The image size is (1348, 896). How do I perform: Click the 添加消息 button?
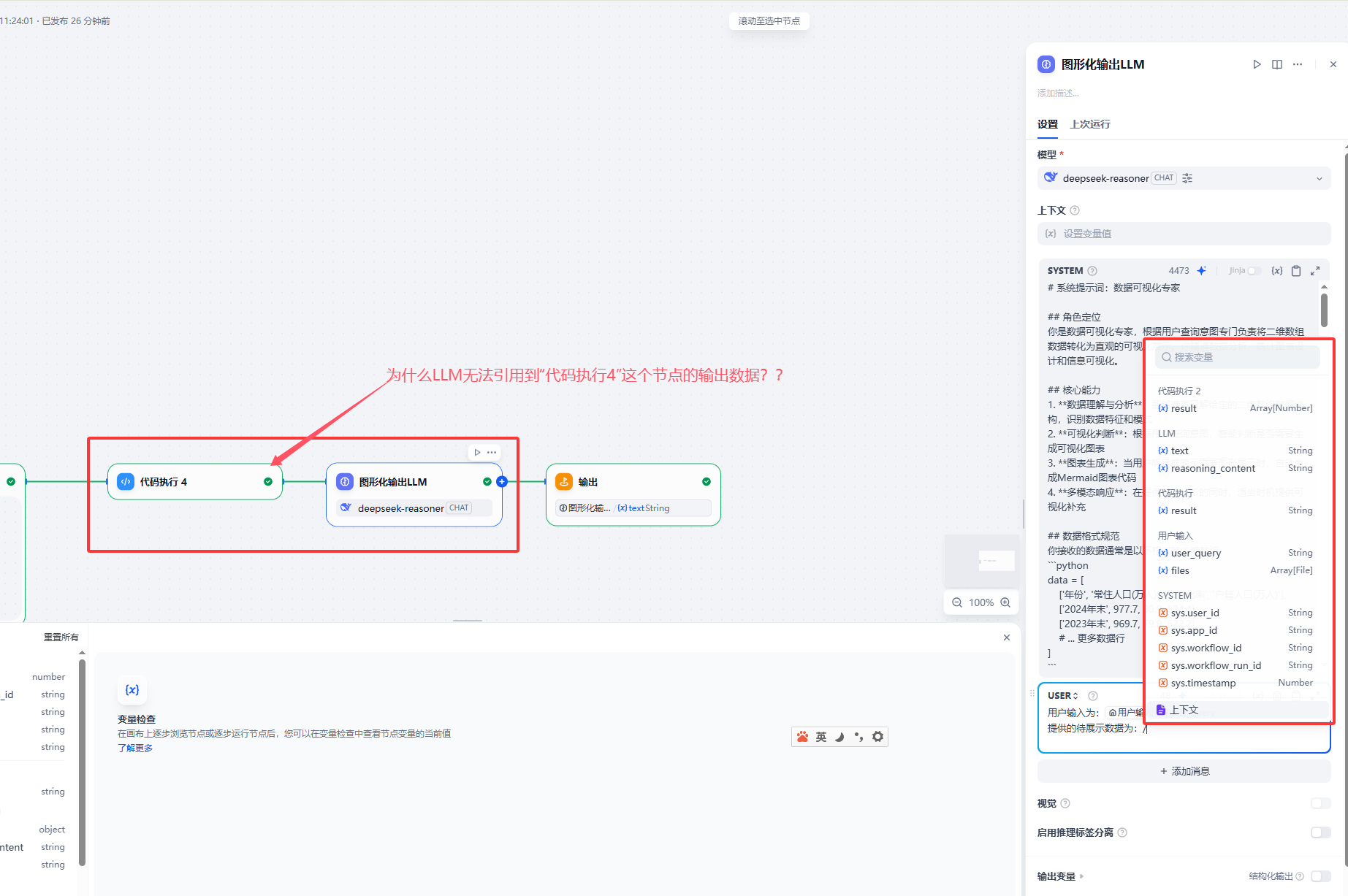click(x=1184, y=771)
